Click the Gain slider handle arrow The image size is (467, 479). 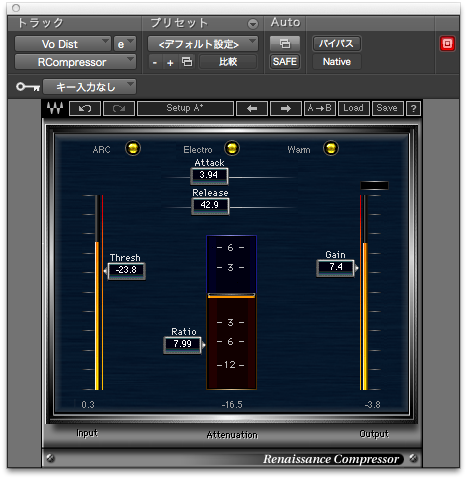pos(357,268)
